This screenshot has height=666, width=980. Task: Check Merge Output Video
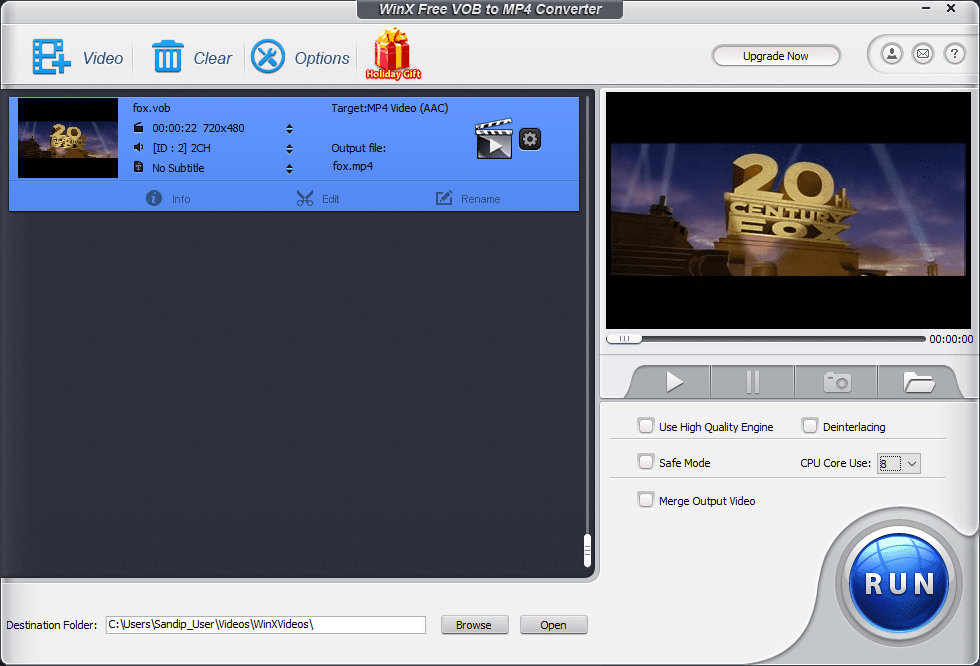point(646,500)
